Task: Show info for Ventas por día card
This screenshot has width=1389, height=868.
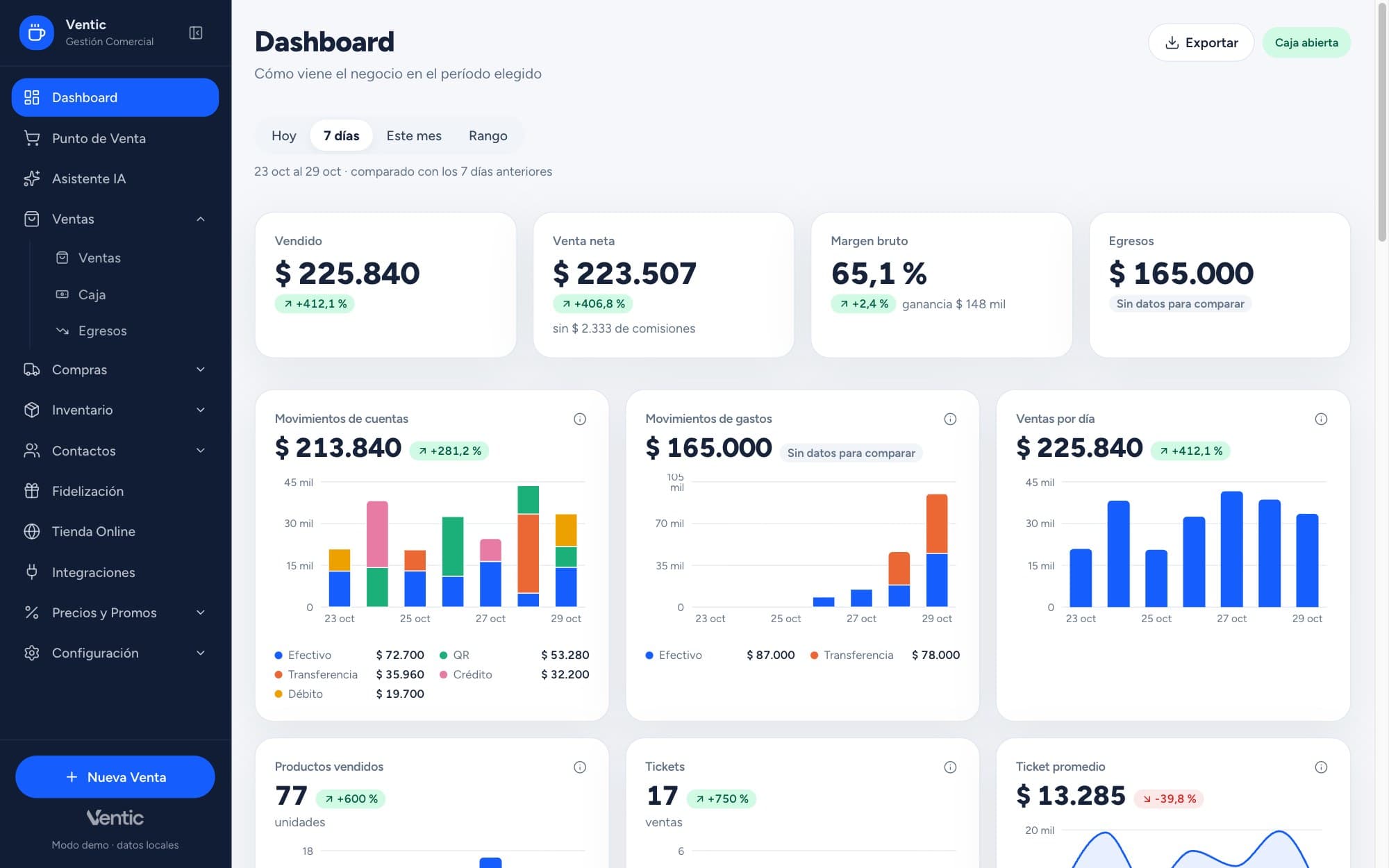Action: click(x=1321, y=419)
